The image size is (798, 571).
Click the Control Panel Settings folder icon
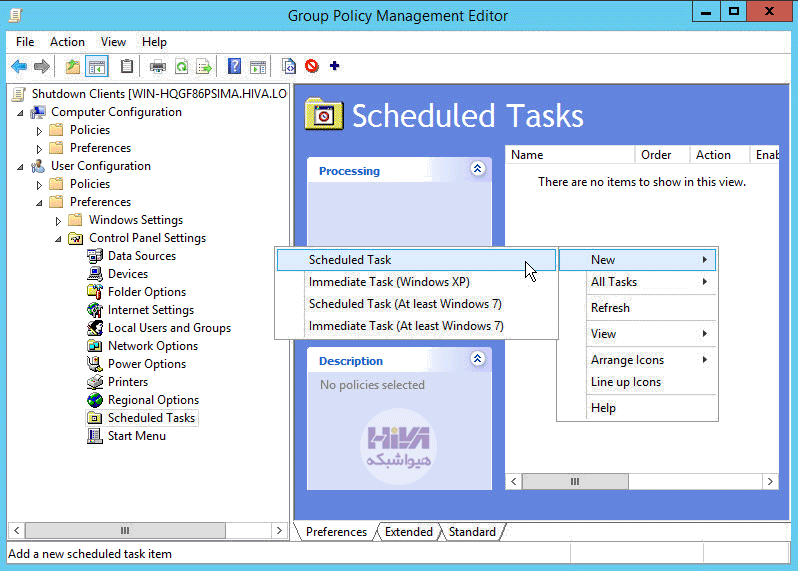pos(76,238)
